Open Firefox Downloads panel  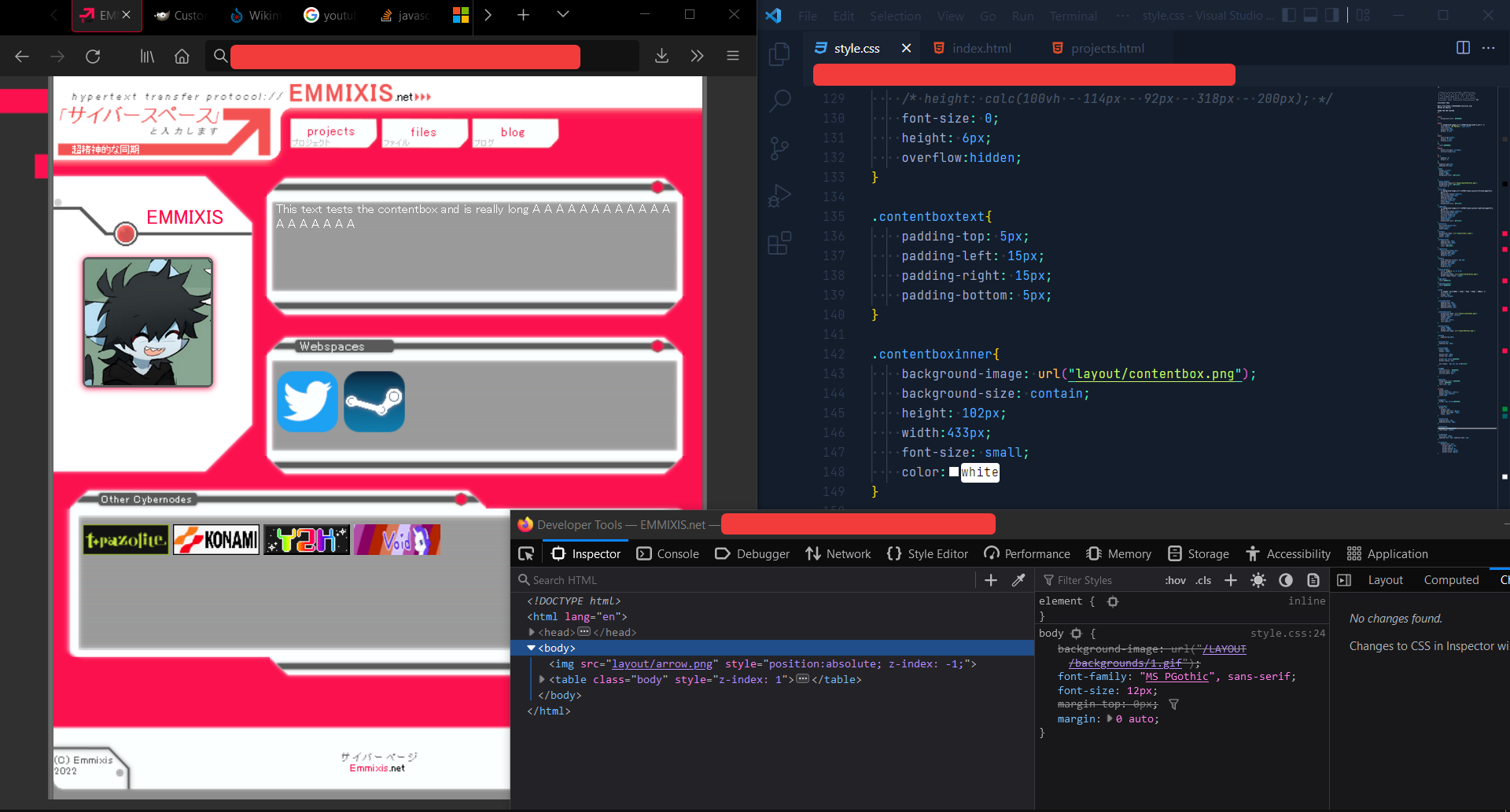pos(662,56)
